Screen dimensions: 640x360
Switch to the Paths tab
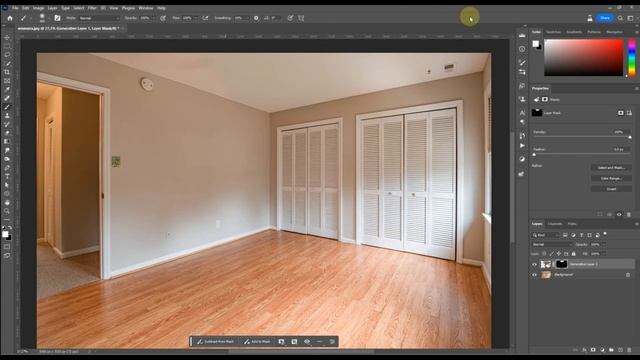572,224
